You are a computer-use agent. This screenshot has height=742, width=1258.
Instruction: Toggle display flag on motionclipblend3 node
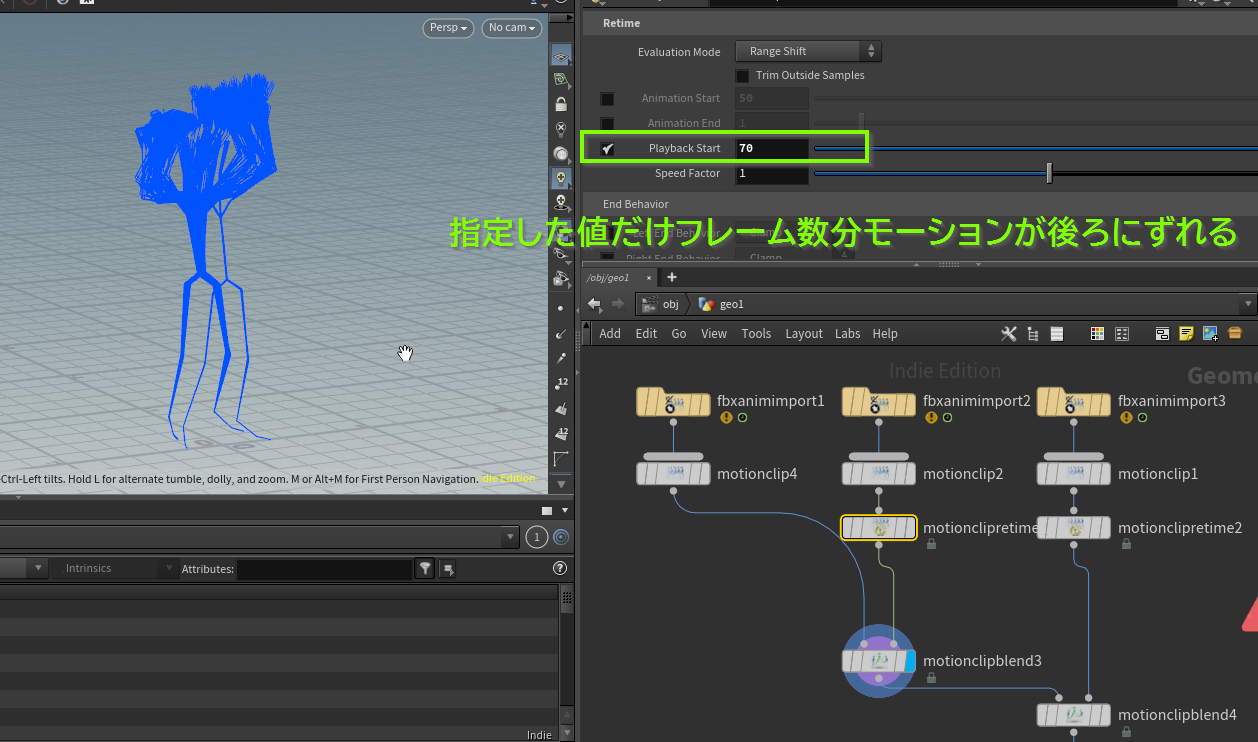point(910,661)
